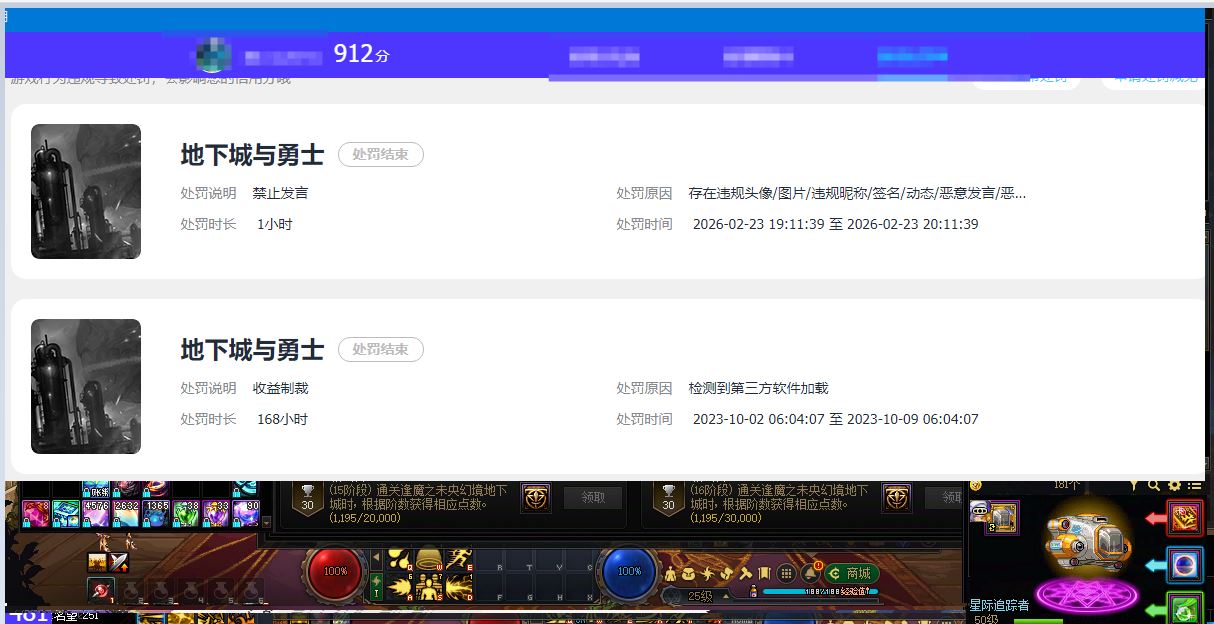
Task: Open game thumbnail of 收益制裁 record
Action: pos(86,386)
